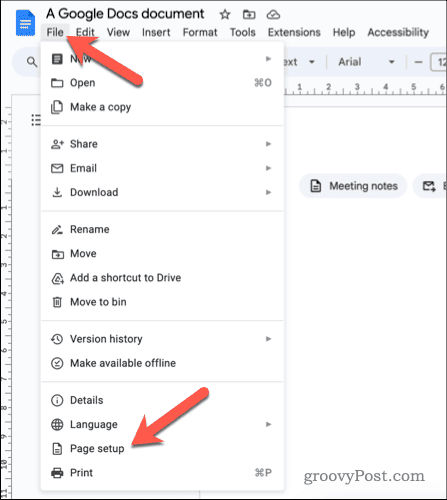Screen dimensions: 447x500
Task: Click the Google Docs home logo
Action: tap(25, 23)
